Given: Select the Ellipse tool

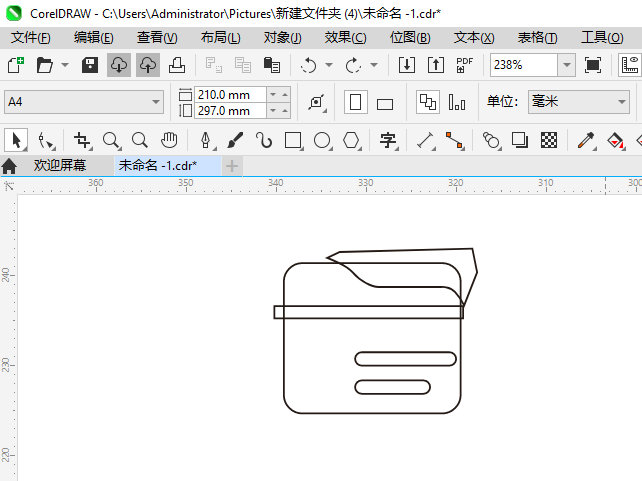Looking at the screenshot, I should [x=323, y=140].
